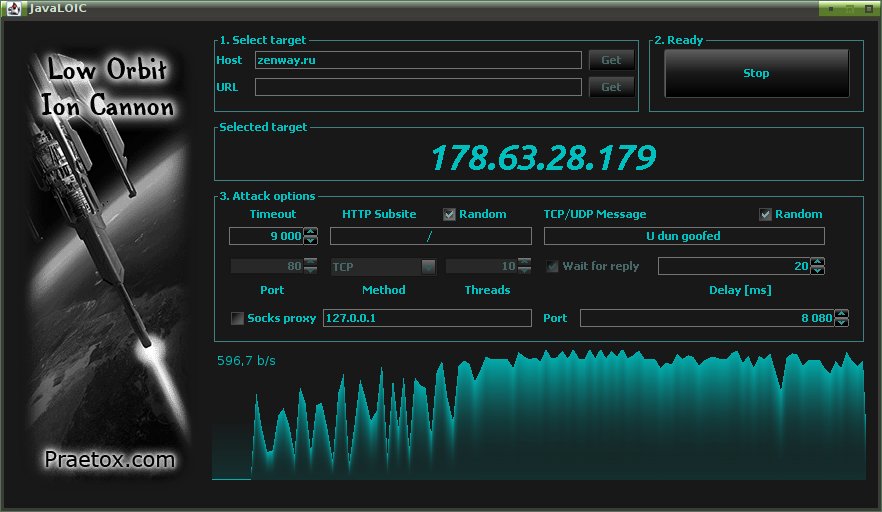The image size is (882, 512).
Task: Increase Delay [ms] using the up arrow
Action: 818,262
